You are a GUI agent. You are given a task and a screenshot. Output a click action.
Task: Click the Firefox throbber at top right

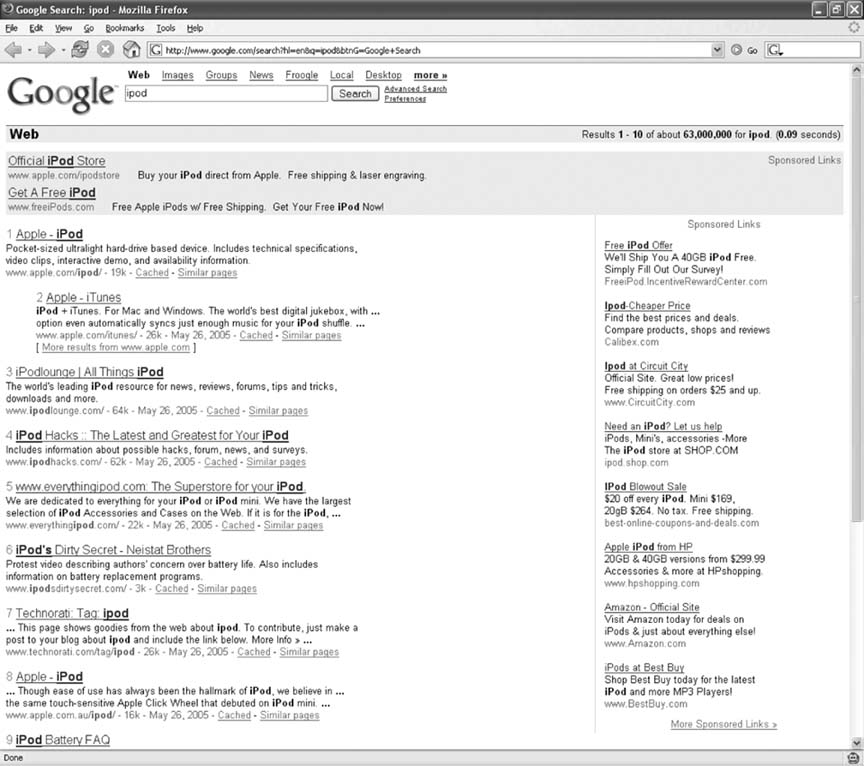[x=854, y=27]
